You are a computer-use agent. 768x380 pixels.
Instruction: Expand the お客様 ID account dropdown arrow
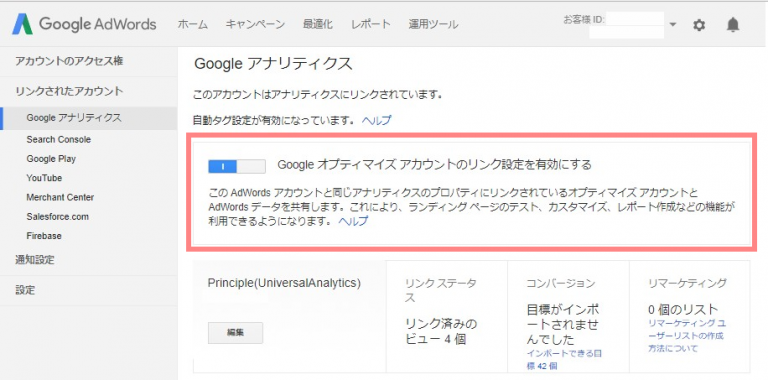672,24
